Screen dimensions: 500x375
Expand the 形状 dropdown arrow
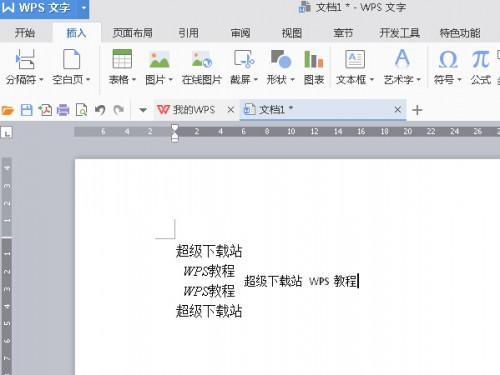pyautogui.click(x=292, y=80)
